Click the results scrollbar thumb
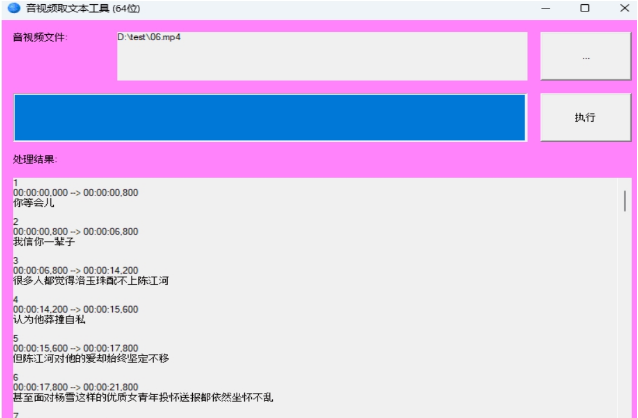 (x=625, y=201)
